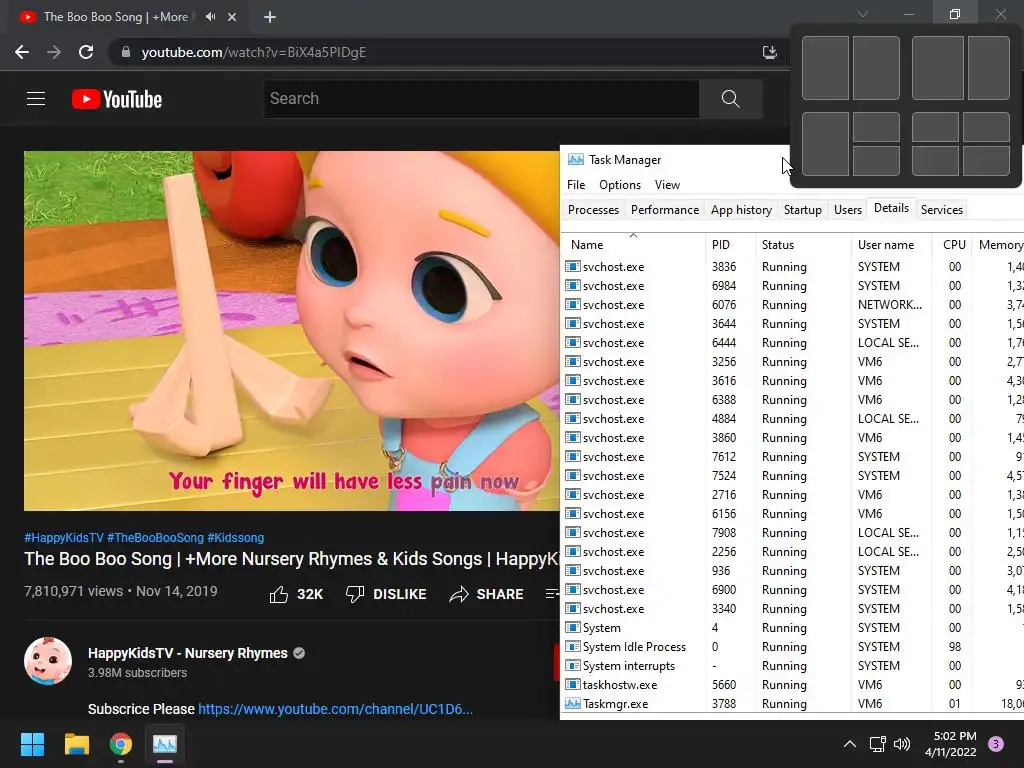The width and height of the screenshot is (1024, 768).
Task: Switch to the Startup tab
Action: (803, 210)
